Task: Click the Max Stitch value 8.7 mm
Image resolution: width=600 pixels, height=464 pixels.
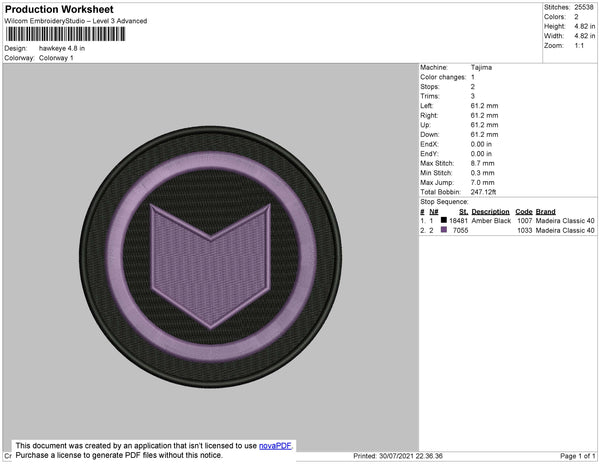Action: point(483,163)
